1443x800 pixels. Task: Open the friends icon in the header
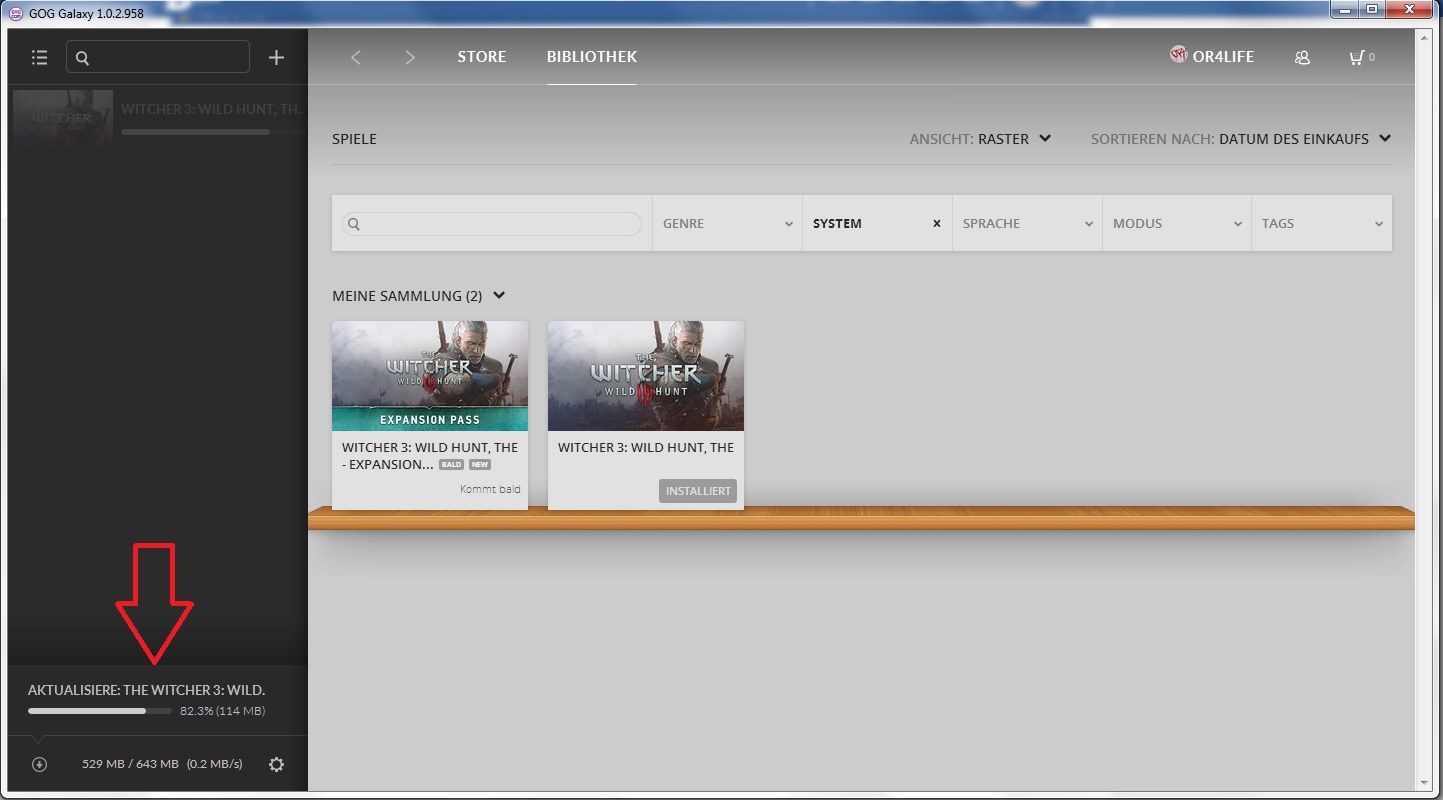click(1302, 58)
